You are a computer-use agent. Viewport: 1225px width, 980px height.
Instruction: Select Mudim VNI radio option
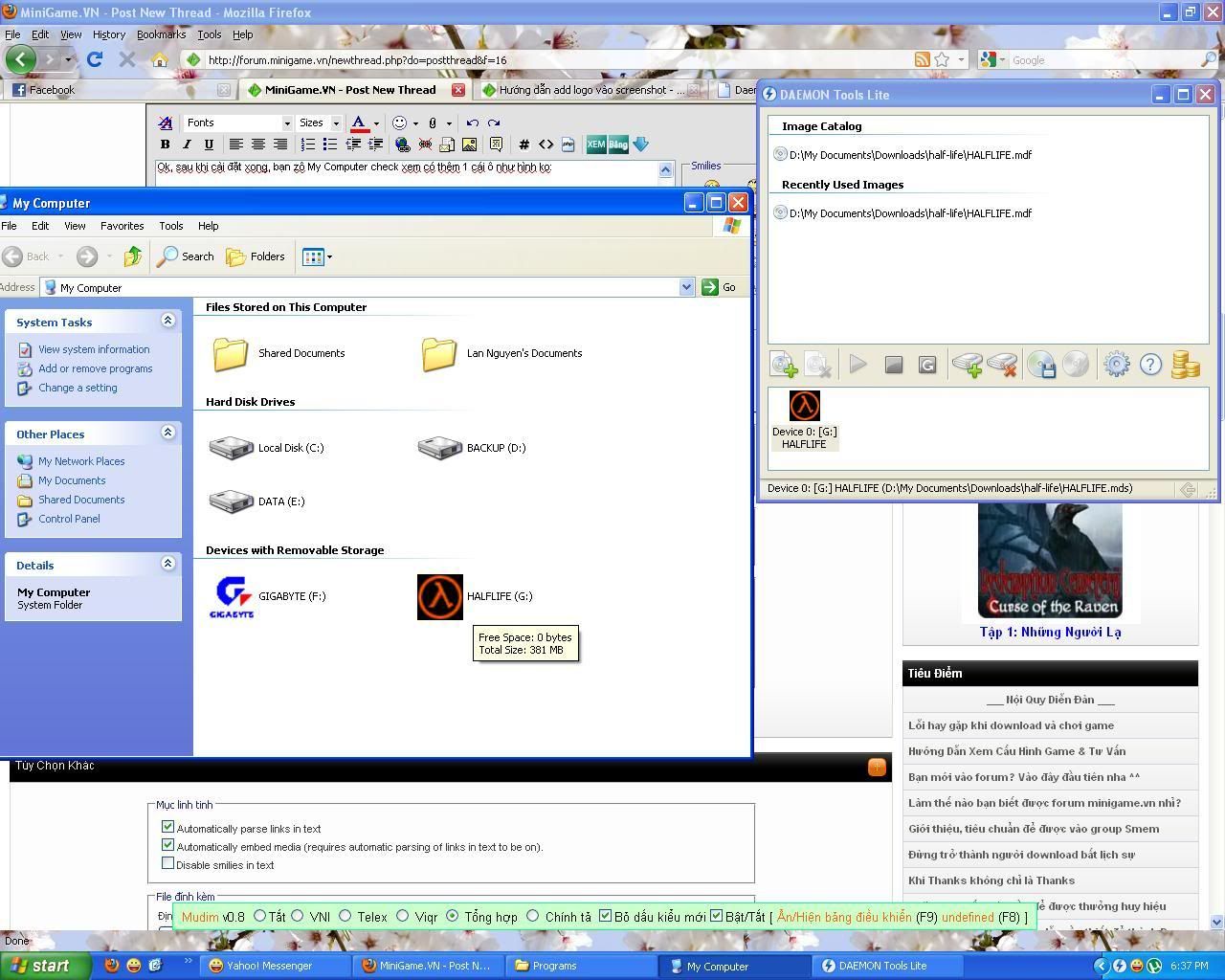click(298, 916)
